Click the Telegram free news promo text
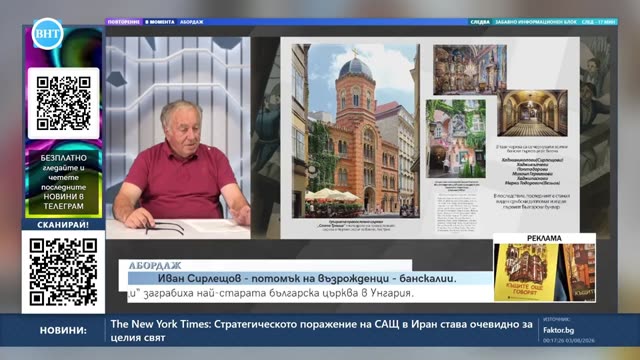Screen dimensions: 640x360 click(63, 182)
